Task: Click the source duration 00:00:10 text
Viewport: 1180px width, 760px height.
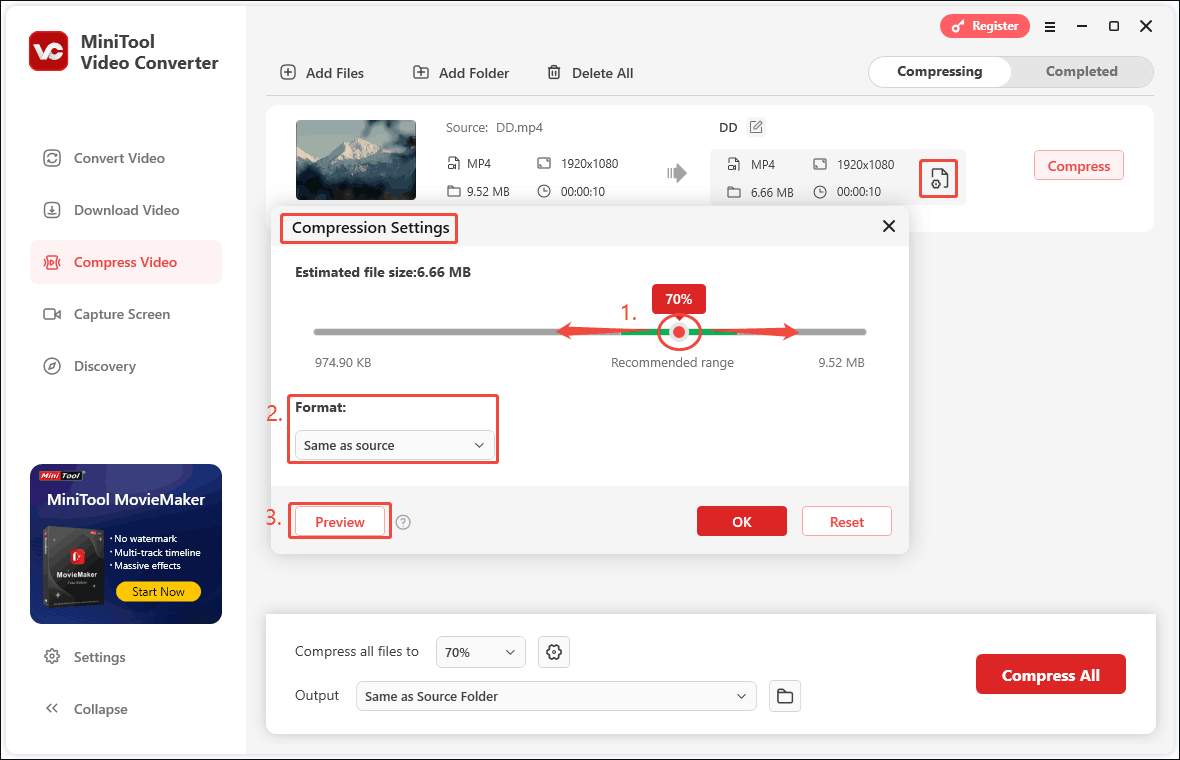Action: (582, 192)
